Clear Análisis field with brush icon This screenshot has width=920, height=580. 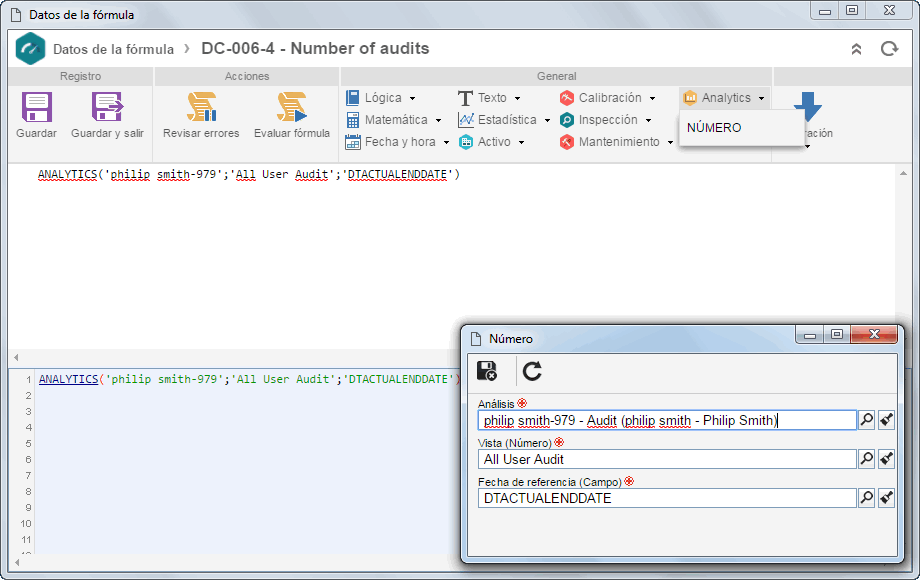tap(887, 420)
